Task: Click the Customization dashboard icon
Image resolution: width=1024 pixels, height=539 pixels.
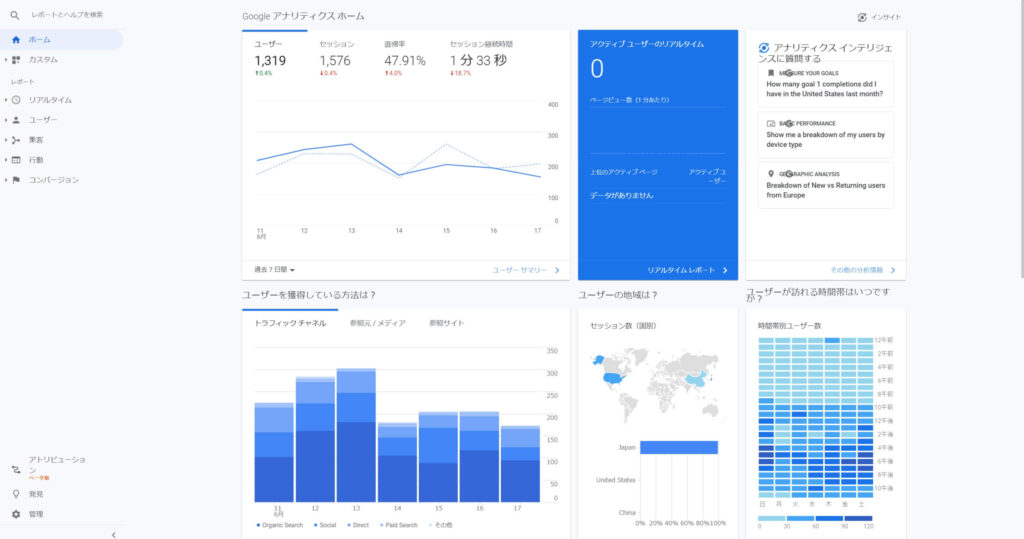Action: point(16,59)
